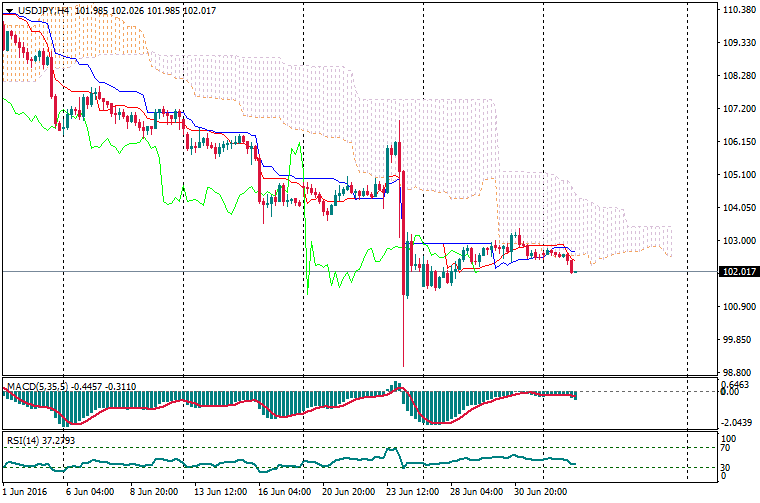
Task: Click the 103.000 price scale value
Action: pos(739,240)
